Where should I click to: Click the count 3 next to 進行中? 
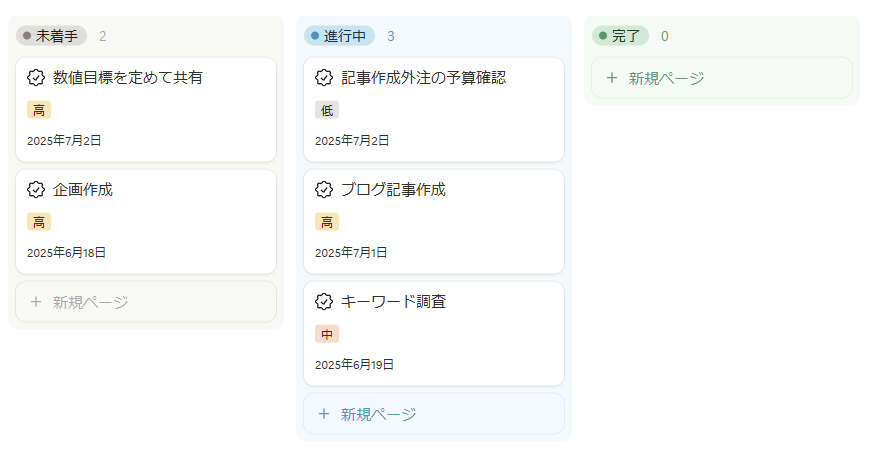click(x=391, y=36)
